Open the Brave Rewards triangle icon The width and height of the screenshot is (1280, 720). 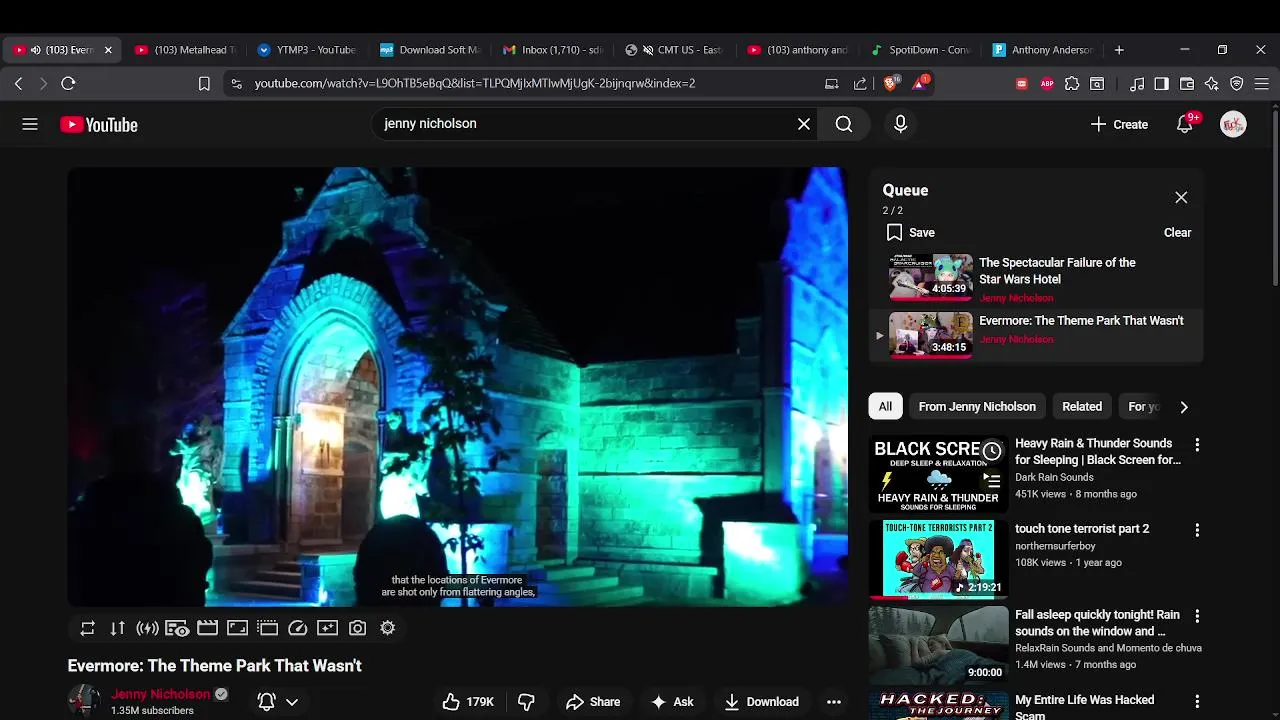coord(919,83)
